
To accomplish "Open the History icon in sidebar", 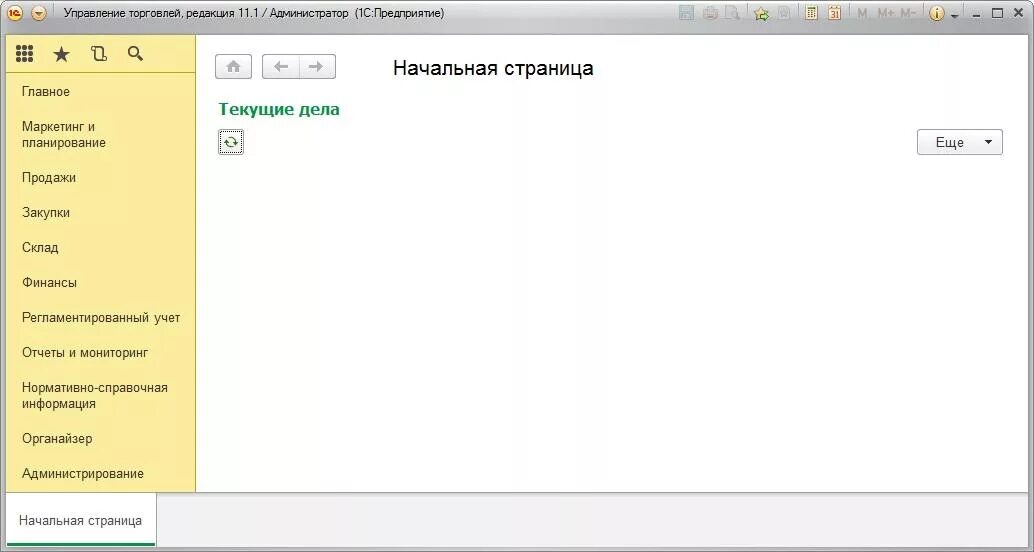I will (98, 54).
